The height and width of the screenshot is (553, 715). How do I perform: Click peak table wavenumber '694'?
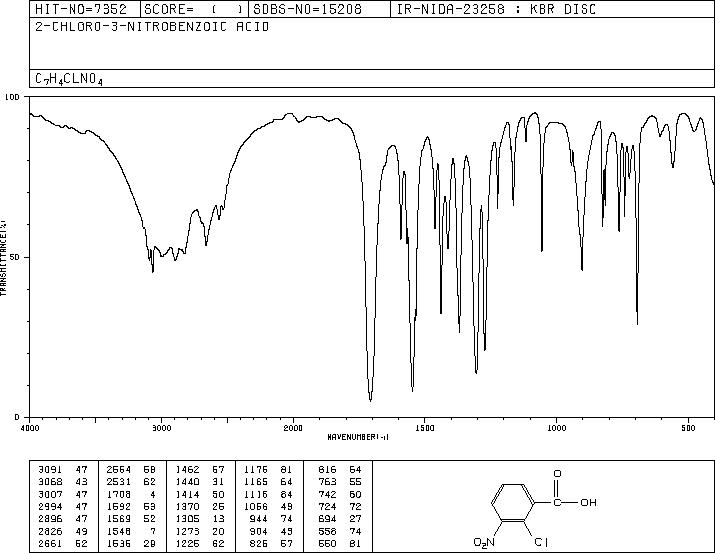327,519
